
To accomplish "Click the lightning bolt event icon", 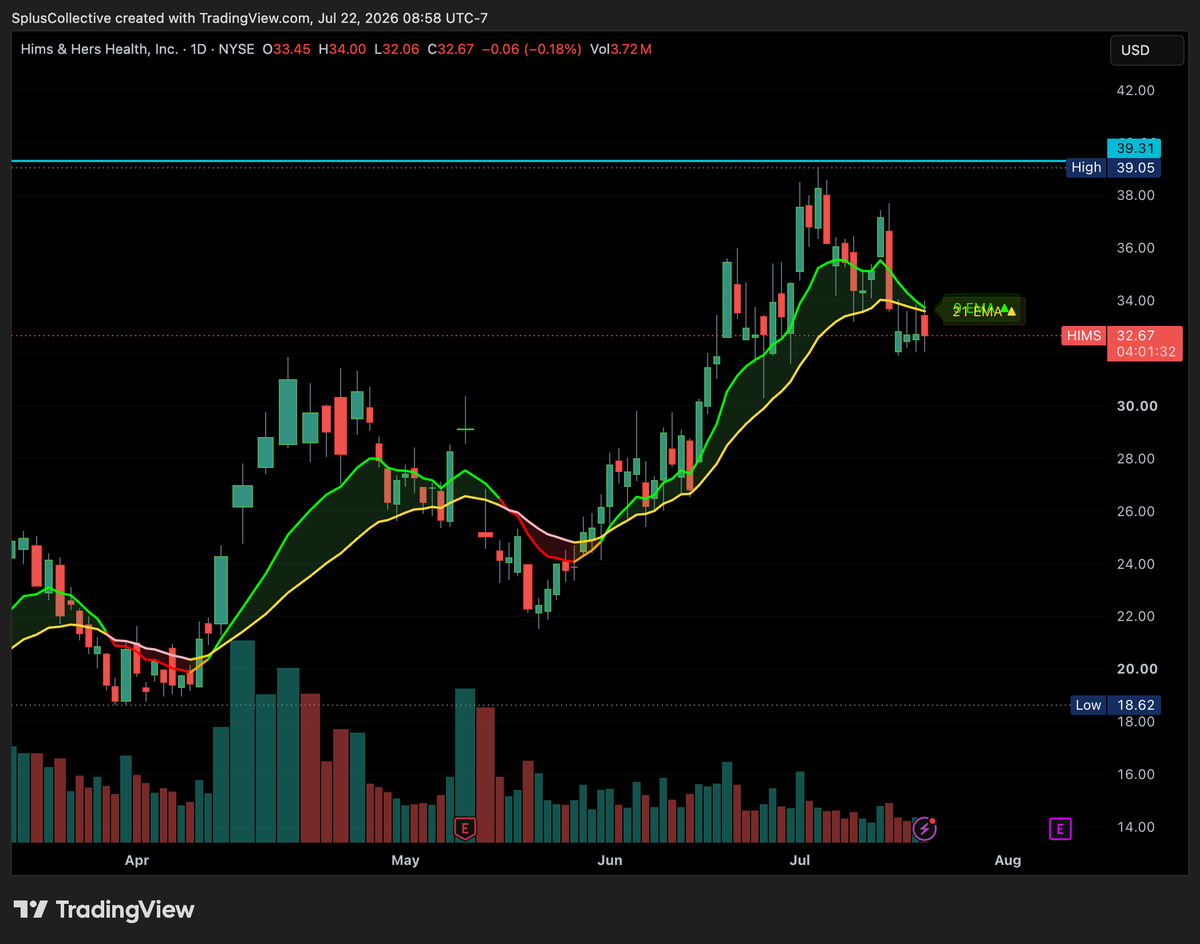I will click(926, 828).
